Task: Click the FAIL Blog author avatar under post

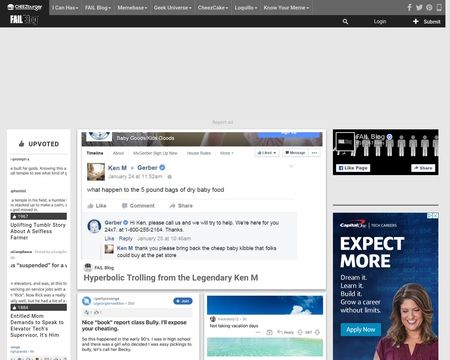Action: coord(88,267)
